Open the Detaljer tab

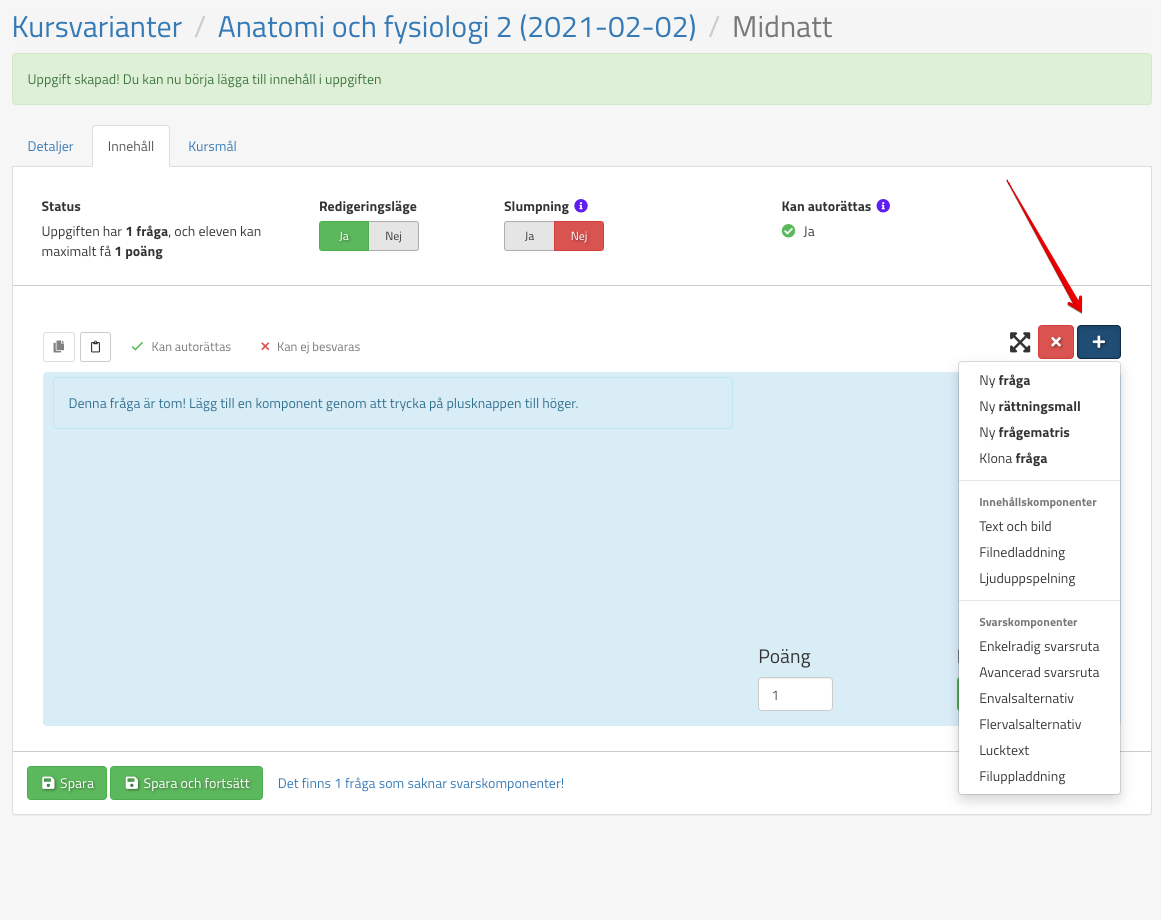51,146
